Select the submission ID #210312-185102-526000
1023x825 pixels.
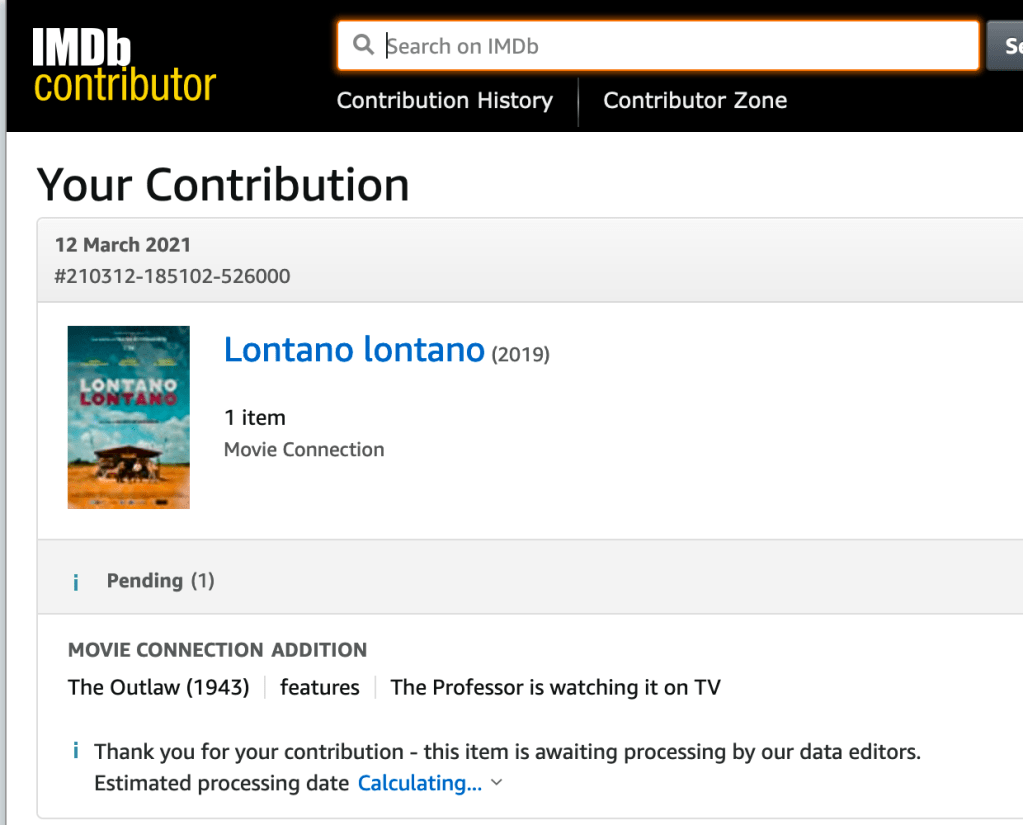tap(172, 276)
